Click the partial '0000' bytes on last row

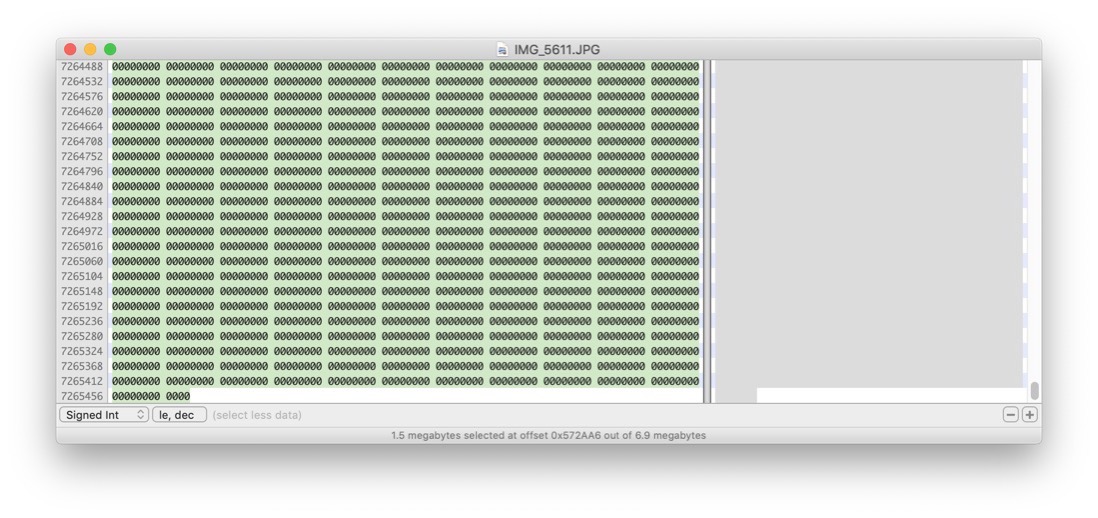click(178, 397)
